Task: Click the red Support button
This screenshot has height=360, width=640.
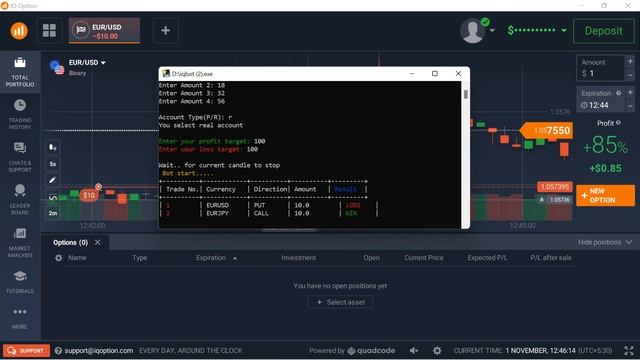Action: 27,351
